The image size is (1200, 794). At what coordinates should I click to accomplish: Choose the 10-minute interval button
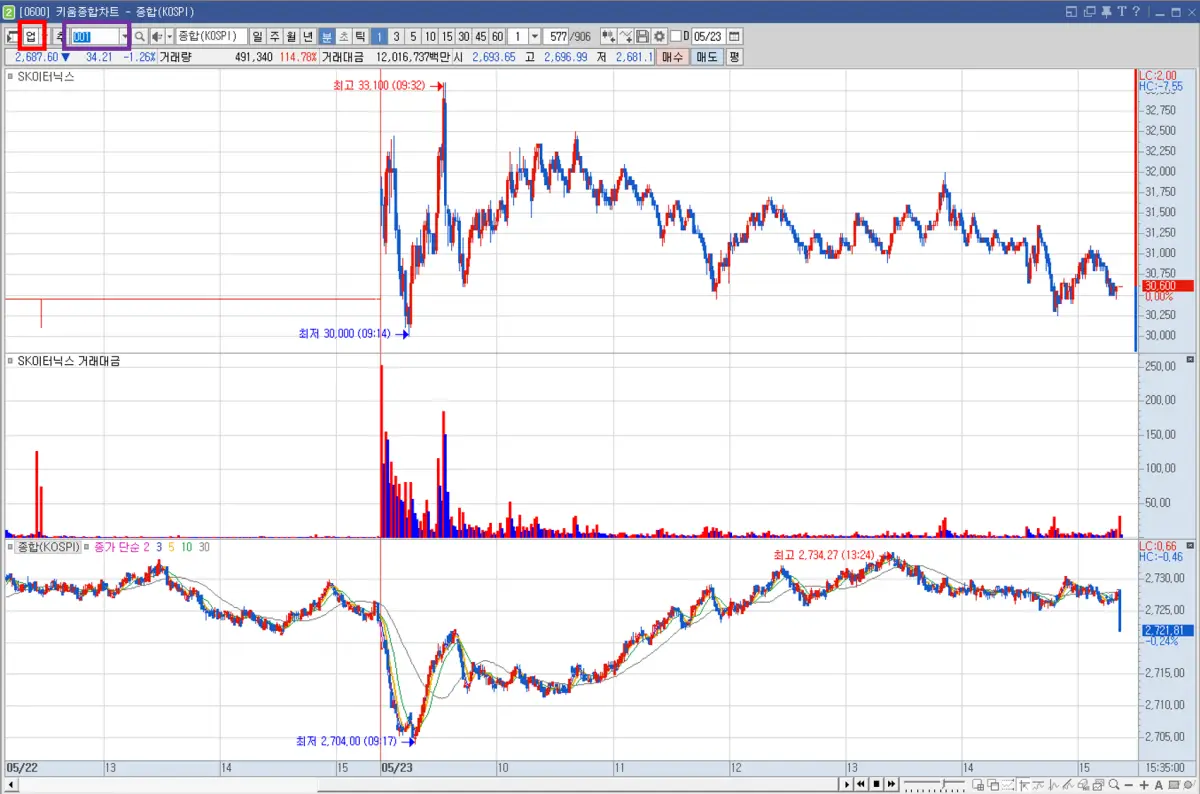tap(430, 36)
